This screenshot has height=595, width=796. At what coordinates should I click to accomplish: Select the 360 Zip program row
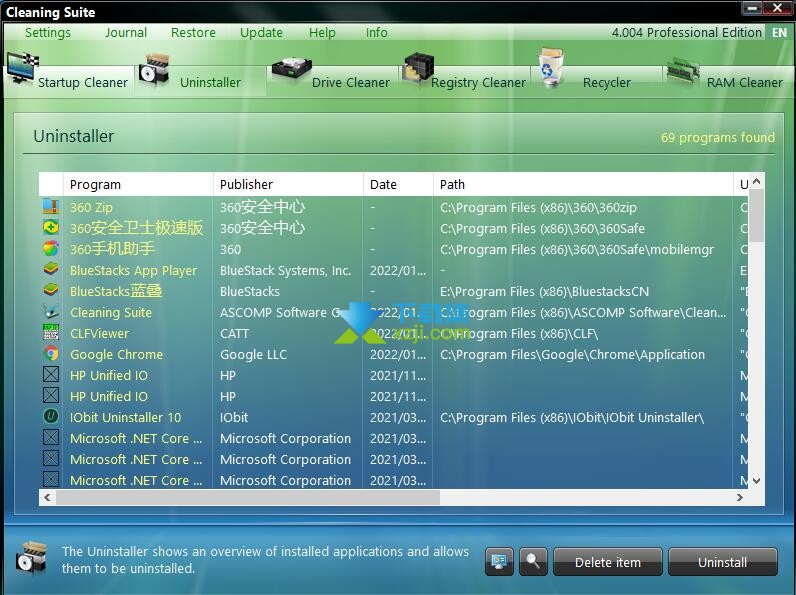point(393,207)
